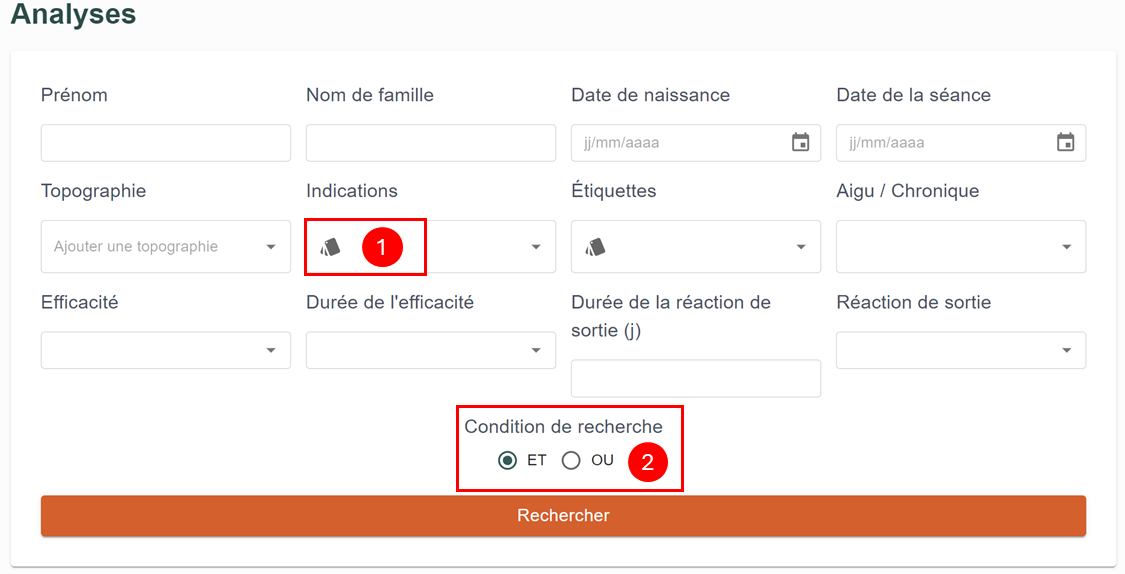Click the Rechercher button
The height and width of the screenshot is (574, 1125).
563,515
